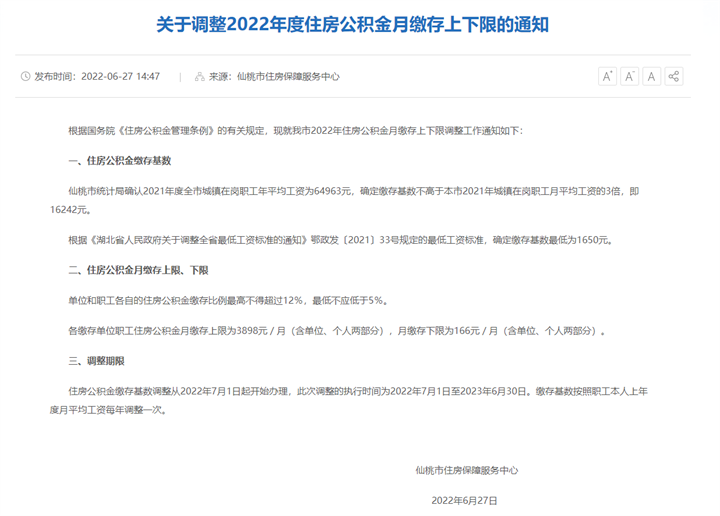Click signature 仙桃市住房保障服务中心 at bottom
The image size is (720, 516).
point(467,469)
